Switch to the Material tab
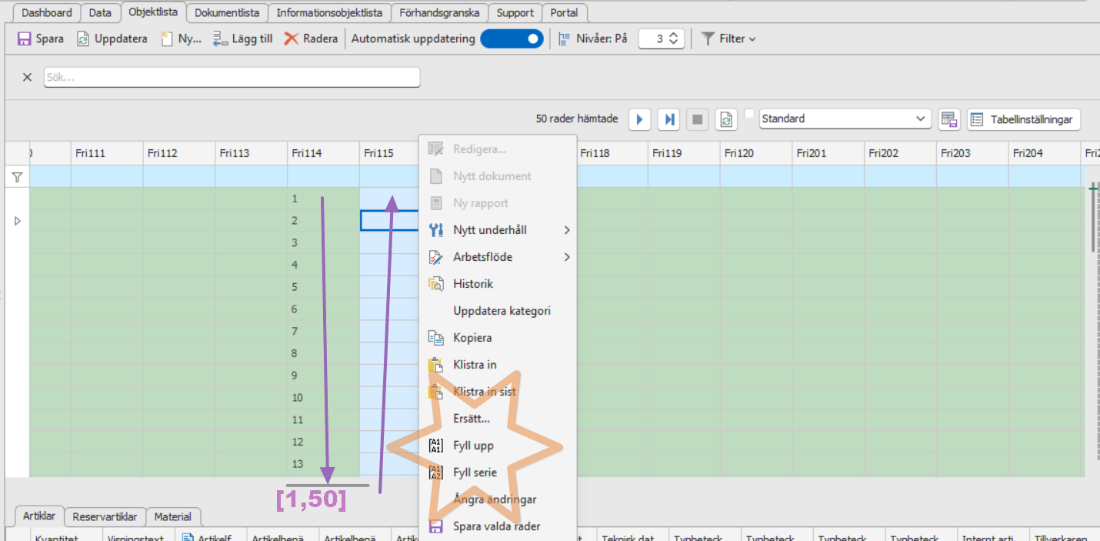Viewport: 1100px width, 541px height. (173, 516)
